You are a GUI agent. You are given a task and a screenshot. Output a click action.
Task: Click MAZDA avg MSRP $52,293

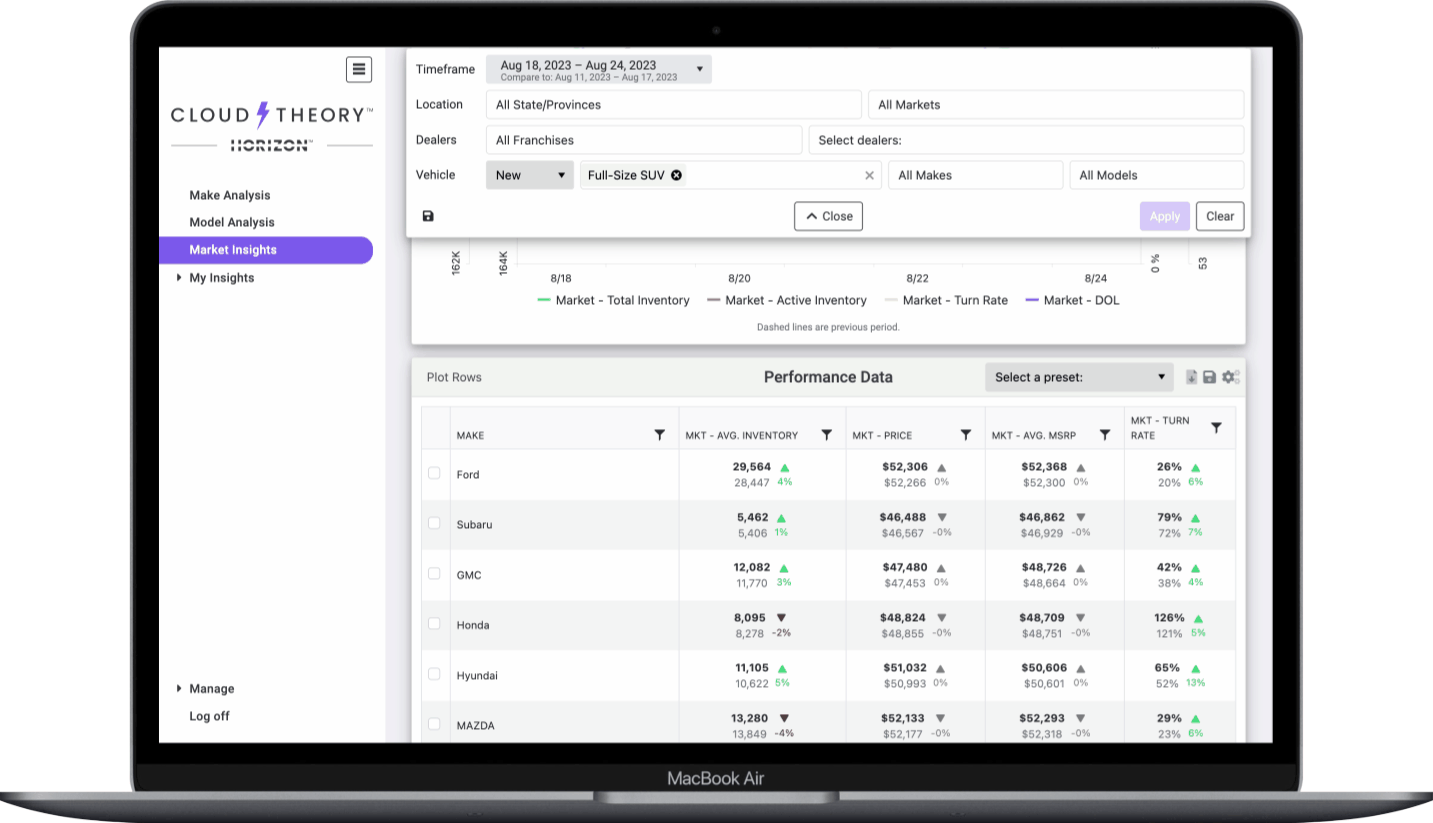1043,718
